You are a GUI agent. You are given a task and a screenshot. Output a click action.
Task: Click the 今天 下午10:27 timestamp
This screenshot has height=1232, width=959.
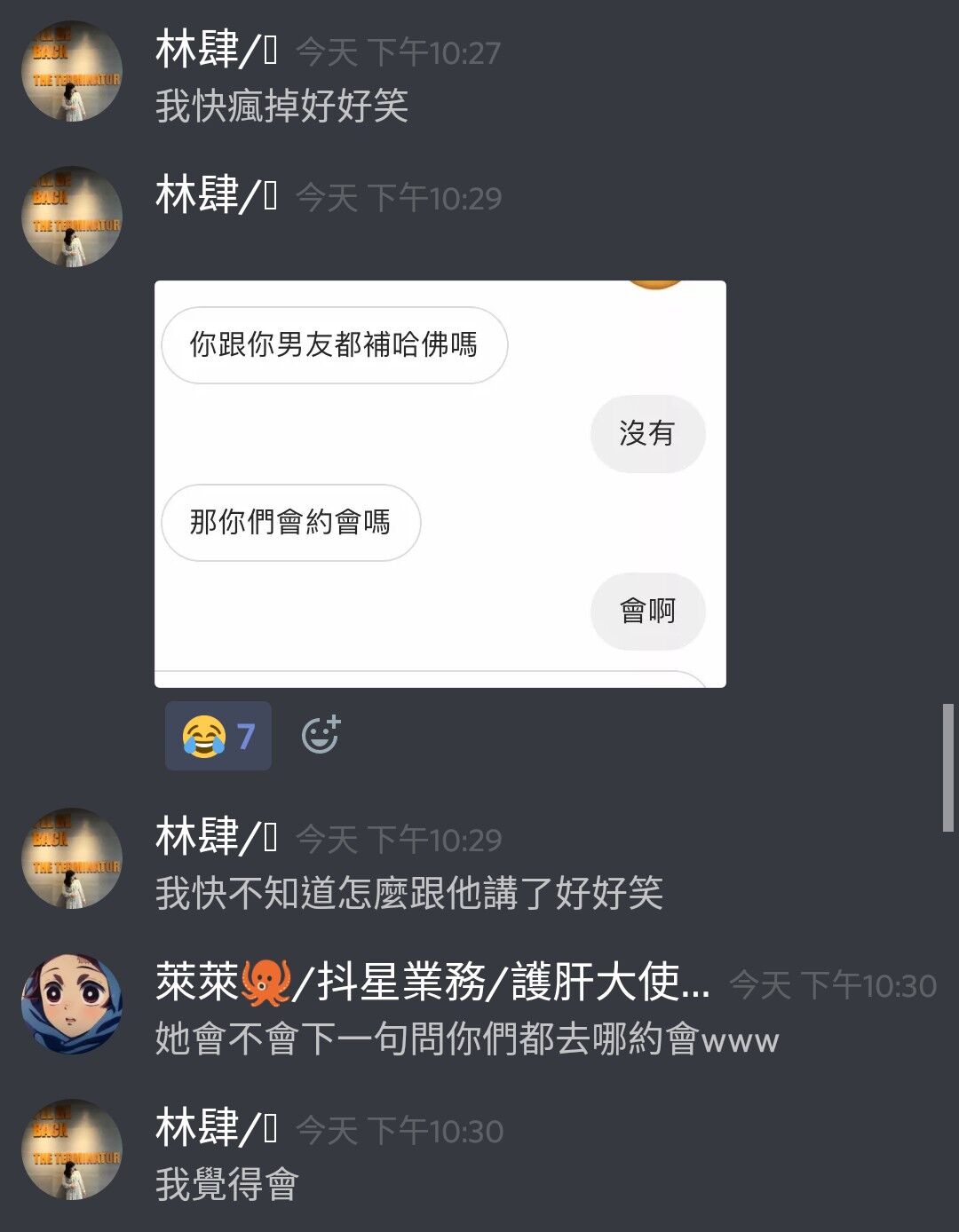pos(398,53)
